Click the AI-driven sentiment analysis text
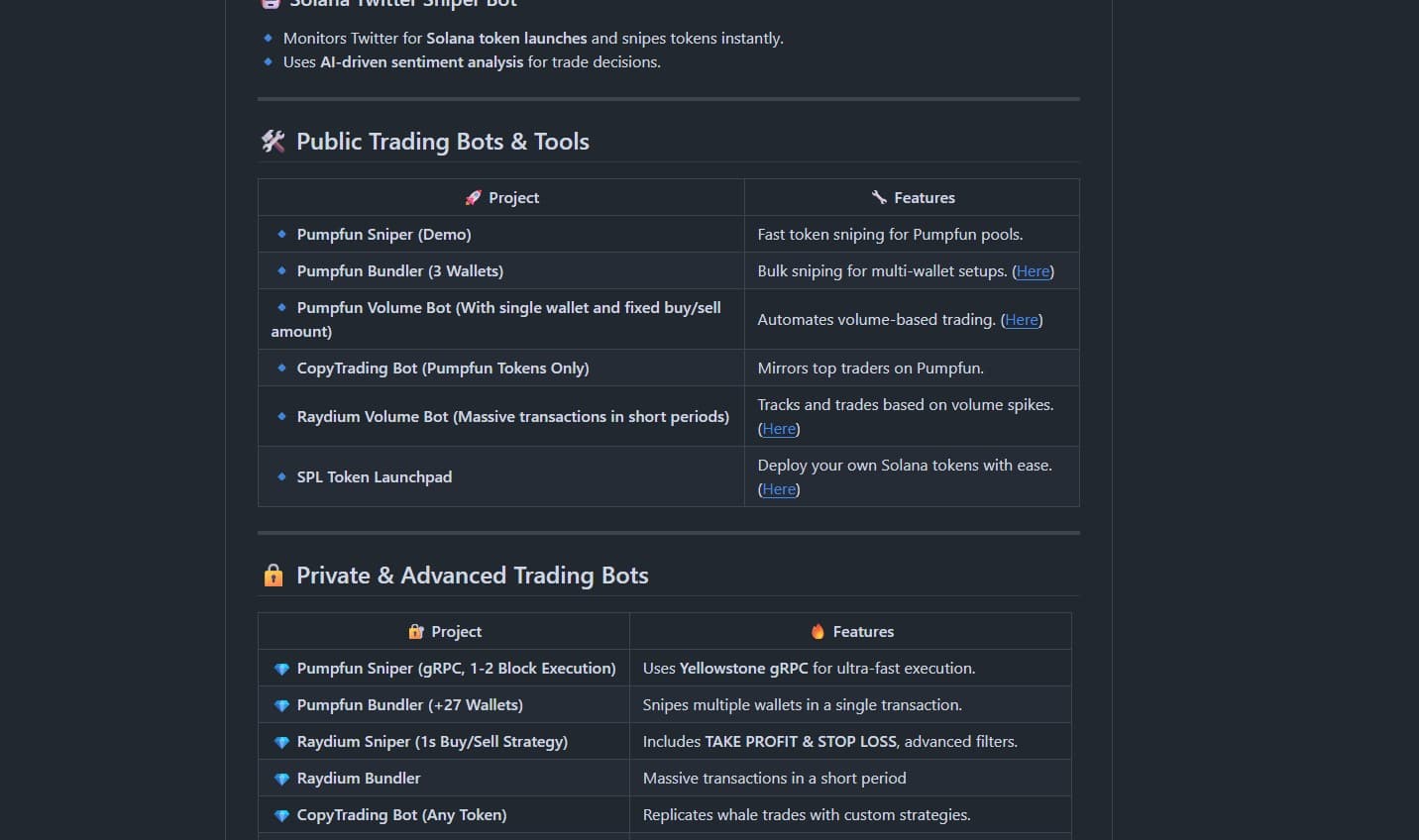 tap(421, 61)
